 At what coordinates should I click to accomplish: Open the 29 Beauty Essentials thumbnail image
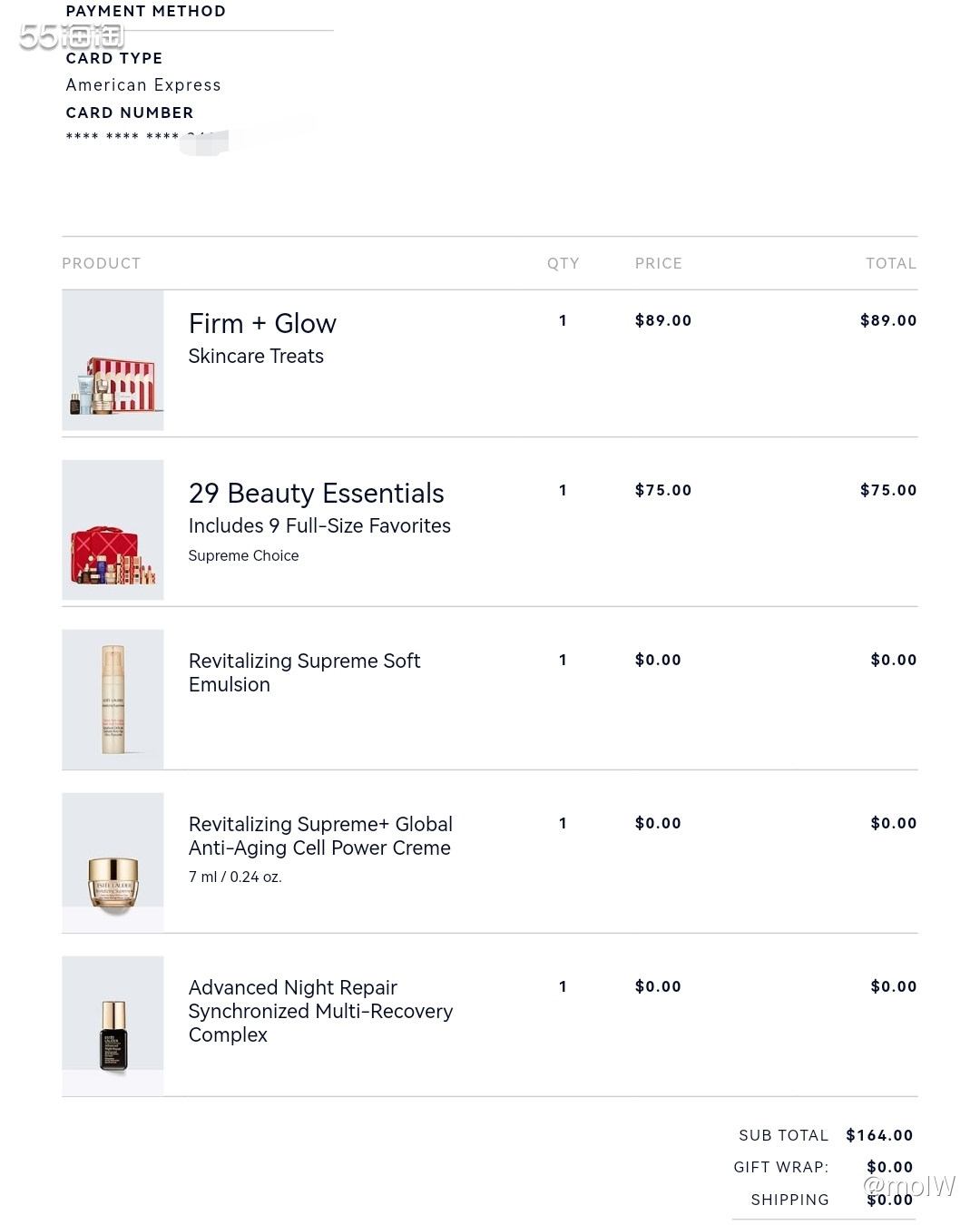click(113, 530)
